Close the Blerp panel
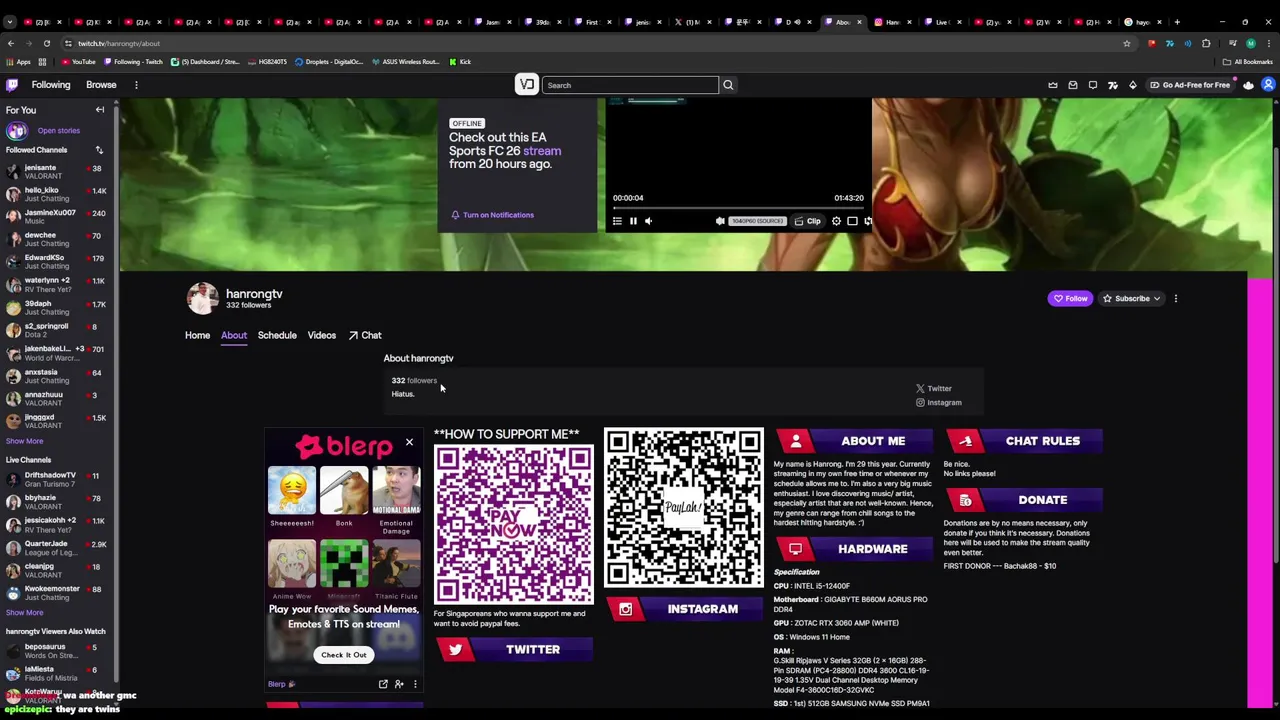Screen dimensions: 1280x720 point(409,442)
